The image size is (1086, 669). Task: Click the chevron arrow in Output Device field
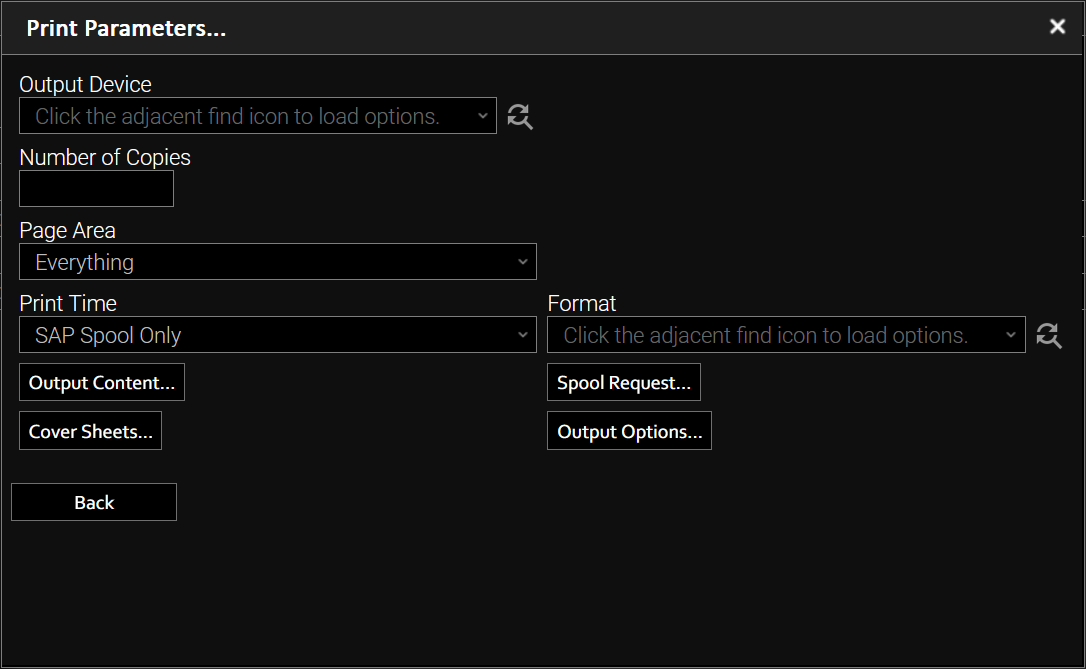point(482,116)
